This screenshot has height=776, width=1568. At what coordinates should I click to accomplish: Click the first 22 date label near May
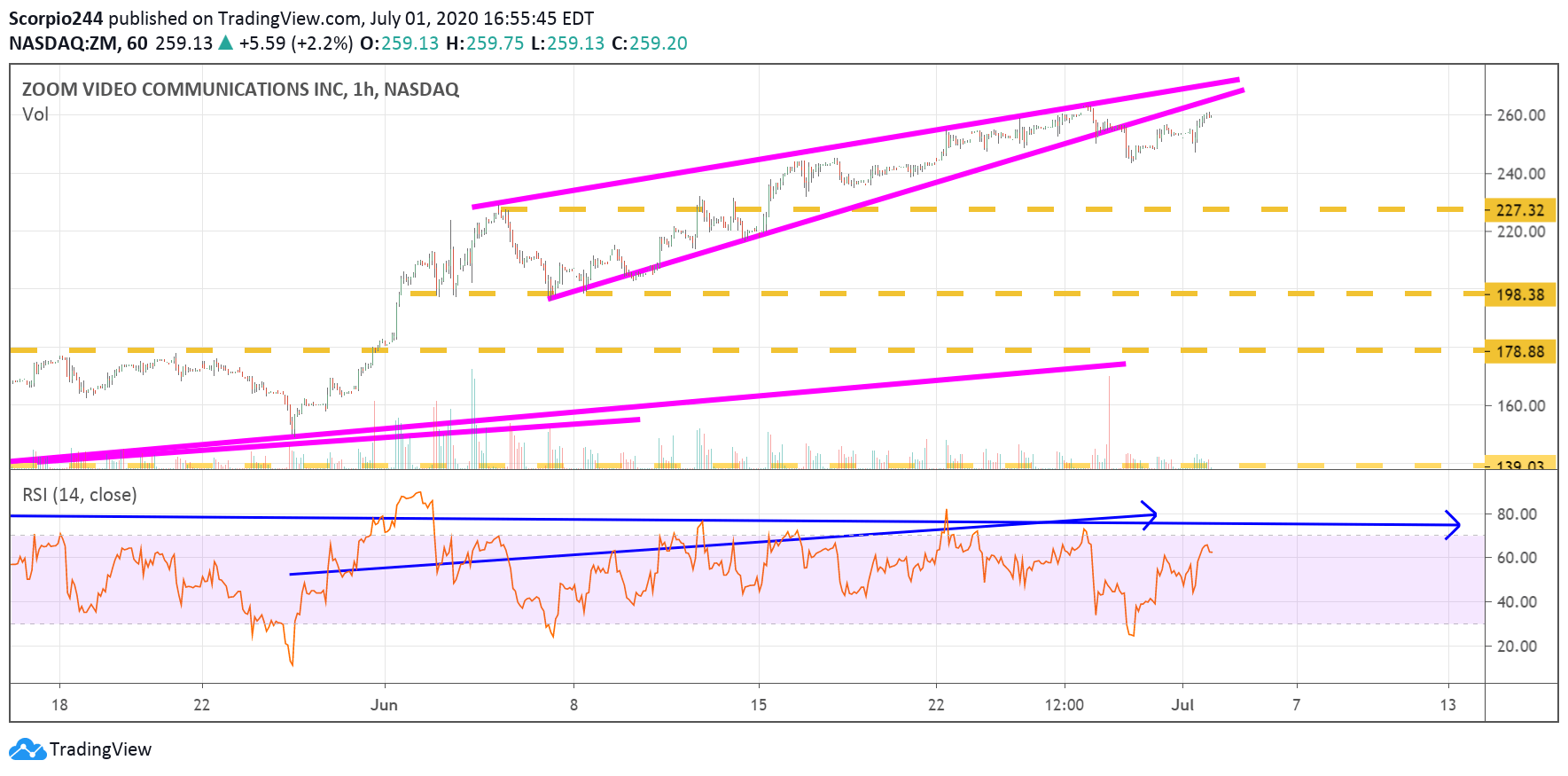coord(202,705)
